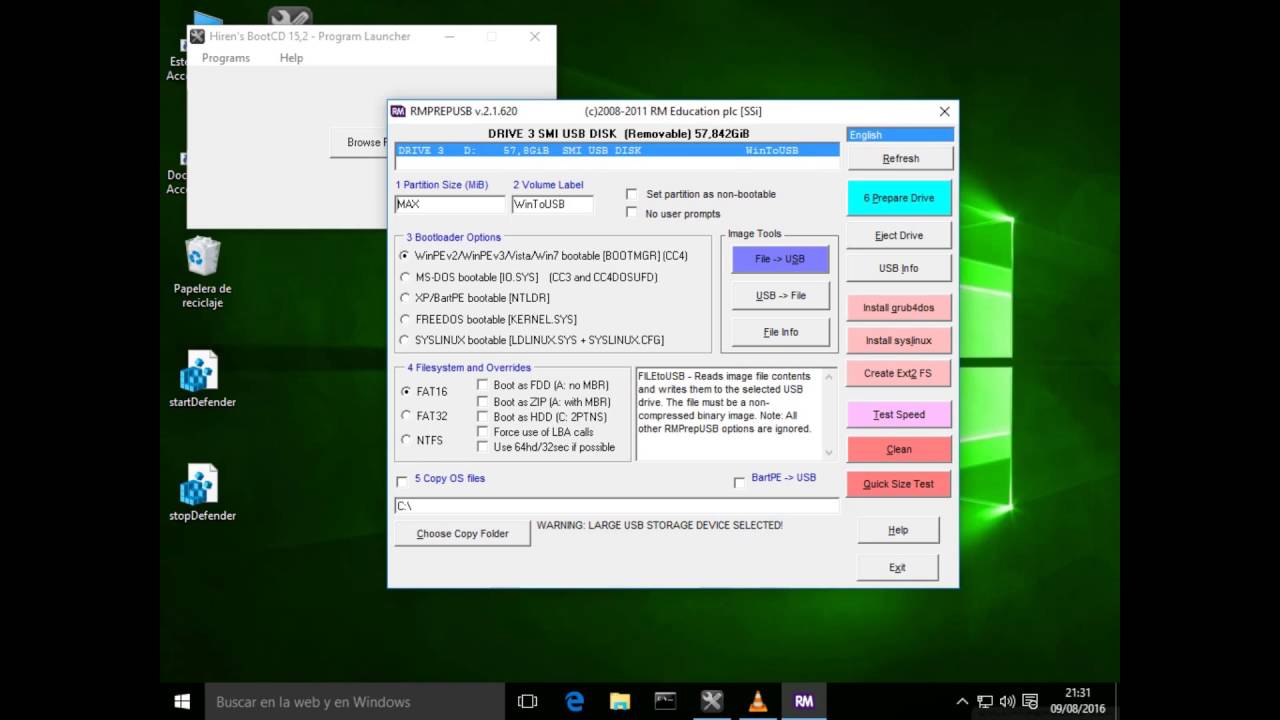Select WinPEv2/Vista/Win7 bootable BOOTMGR option
1280x720 pixels.
pos(405,256)
